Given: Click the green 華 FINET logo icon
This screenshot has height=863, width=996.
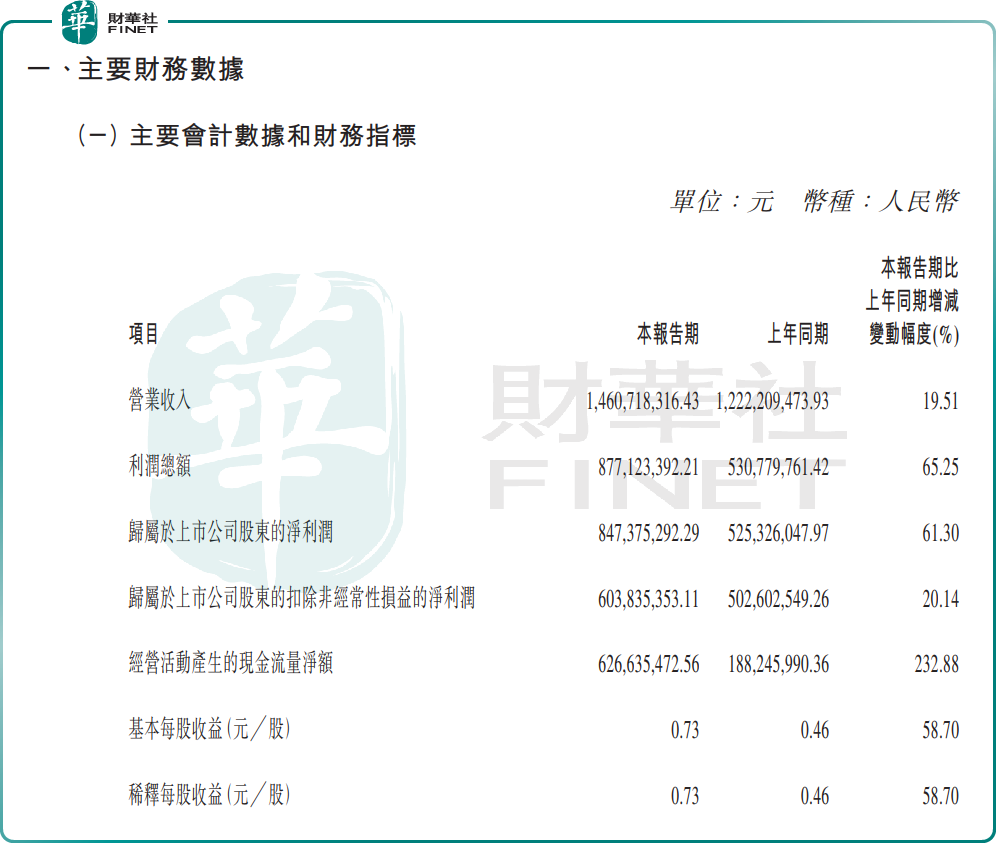Looking at the screenshot, I should (80, 22).
